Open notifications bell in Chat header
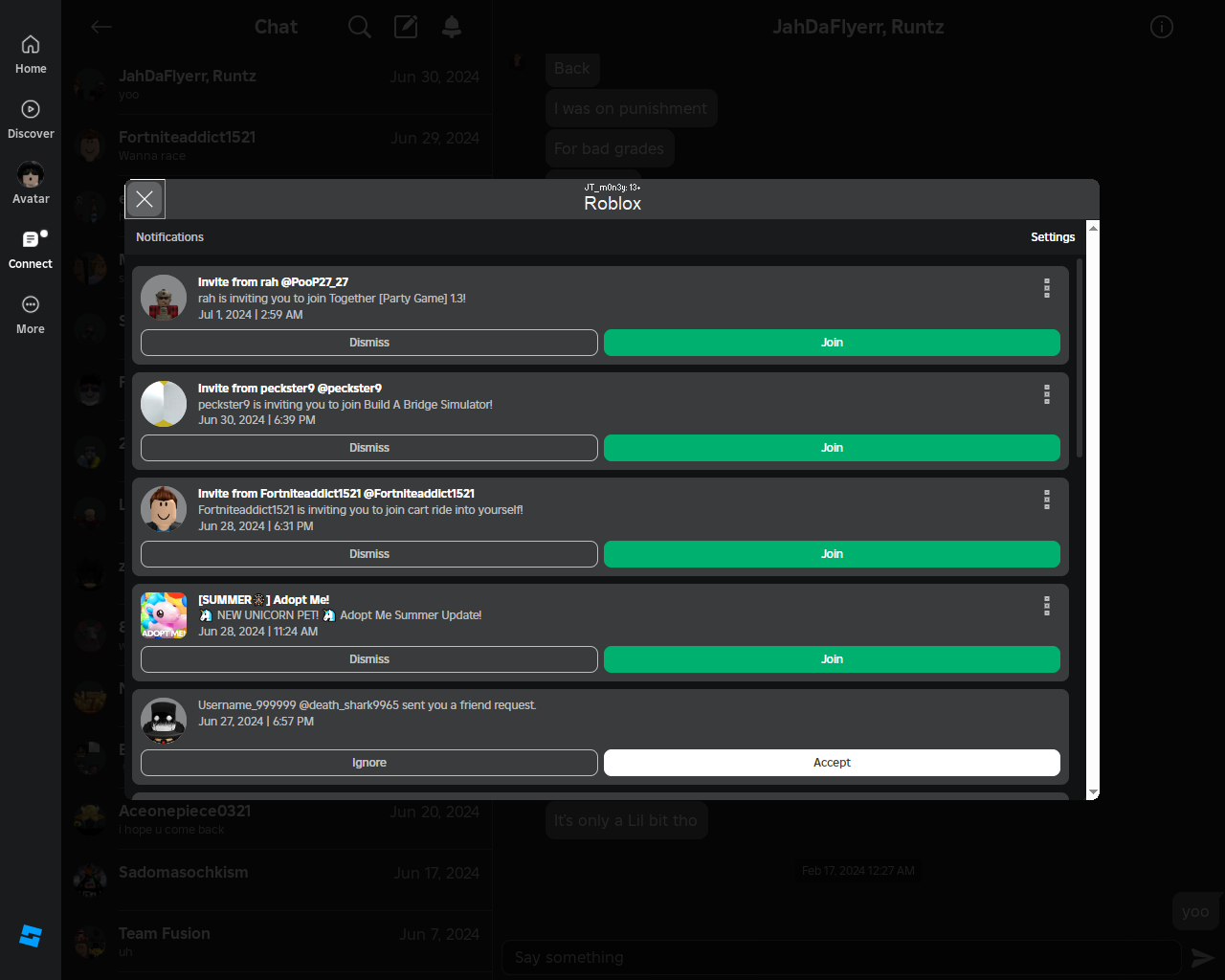 pyautogui.click(x=452, y=27)
